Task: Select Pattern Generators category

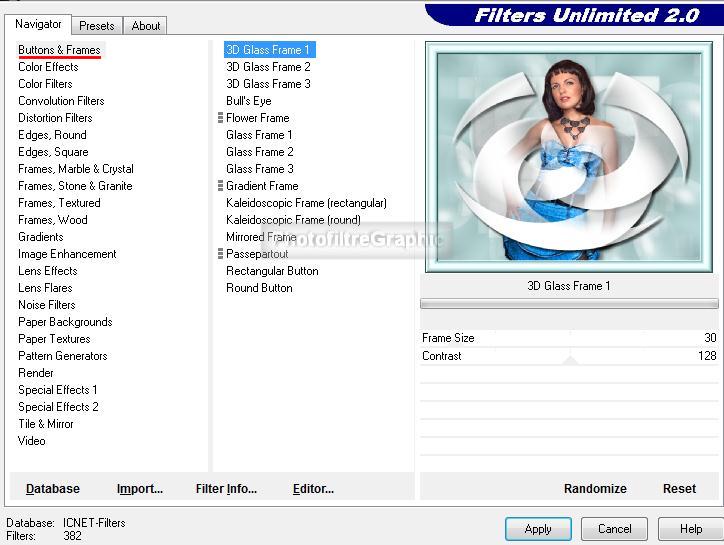Action: (63, 357)
